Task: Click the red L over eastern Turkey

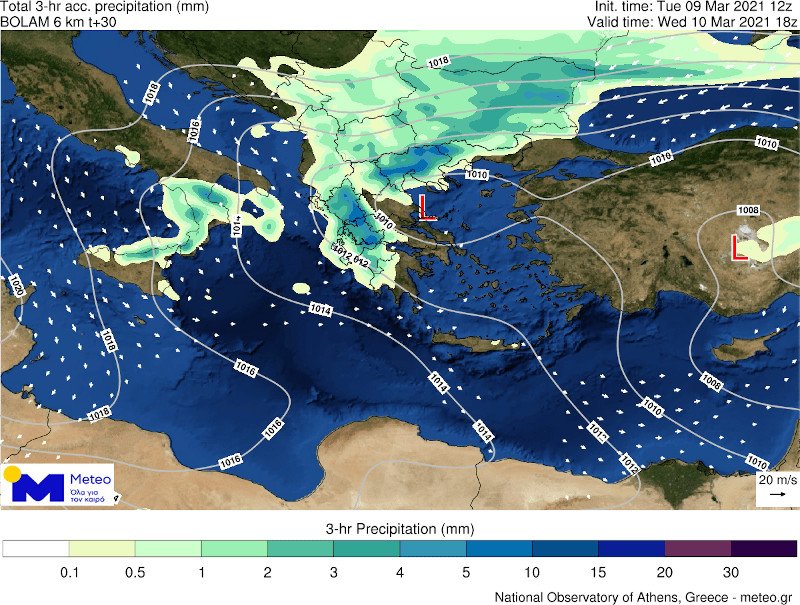Action: point(740,248)
